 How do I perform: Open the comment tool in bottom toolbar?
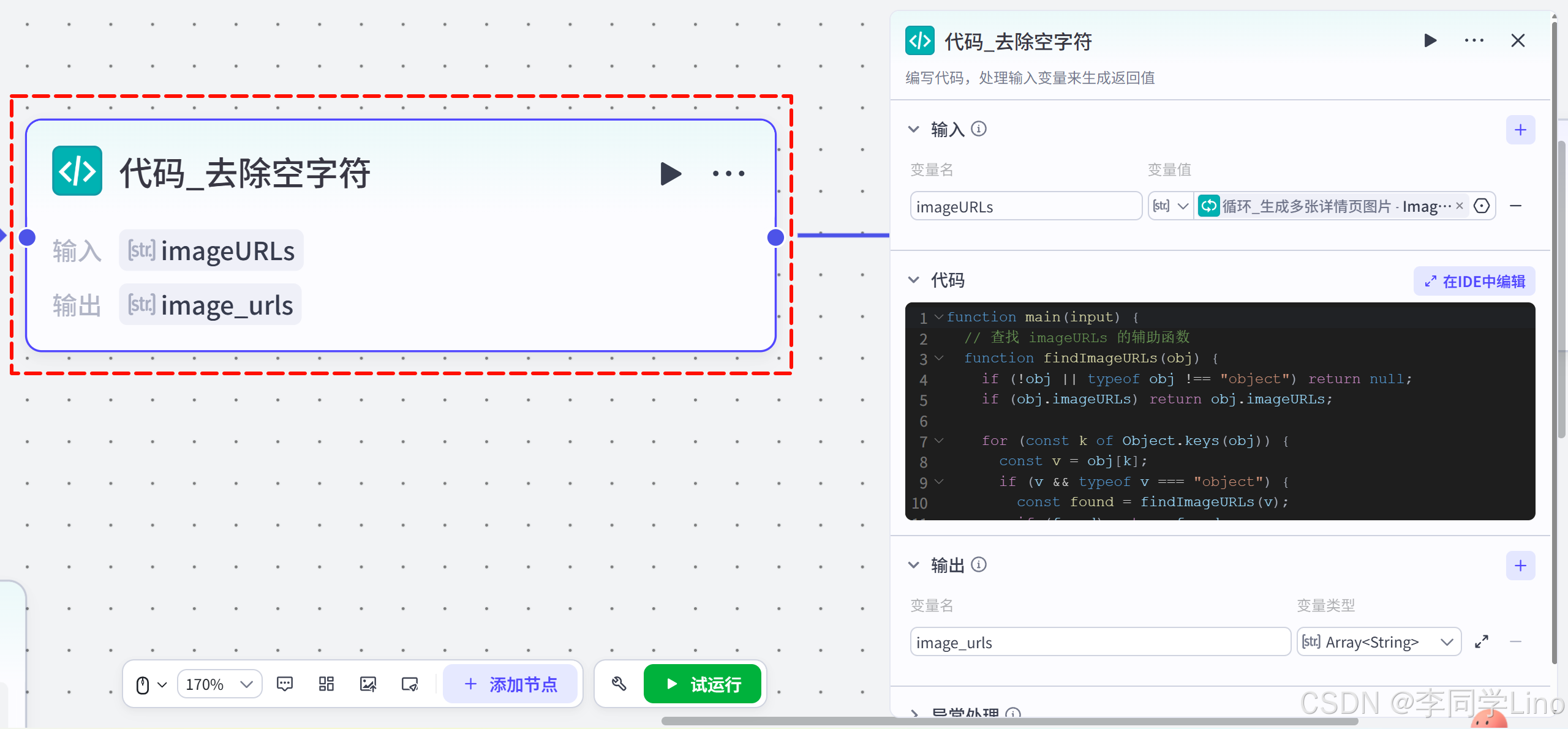click(x=285, y=684)
